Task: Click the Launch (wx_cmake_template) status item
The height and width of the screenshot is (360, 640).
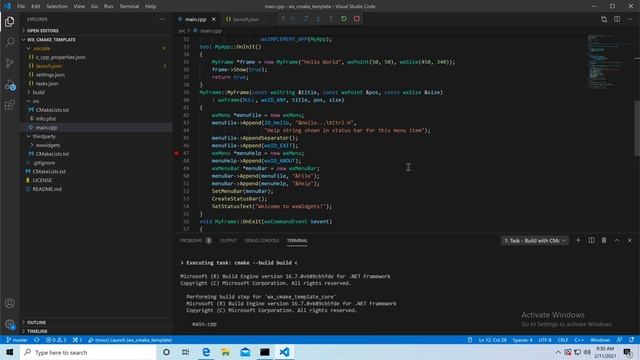Action: pyautogui.click(x=130, y=340)
